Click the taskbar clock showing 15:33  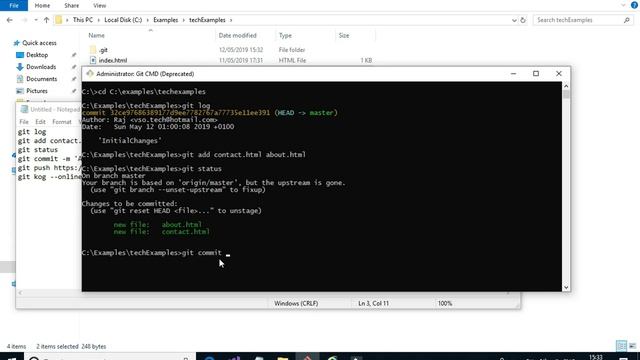pyautogui.click(x=596, y=357)
